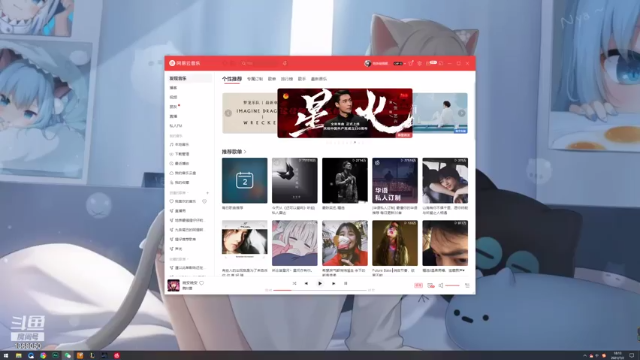Toggle desktop lyrics icon beside next button

tap(345, 283)
